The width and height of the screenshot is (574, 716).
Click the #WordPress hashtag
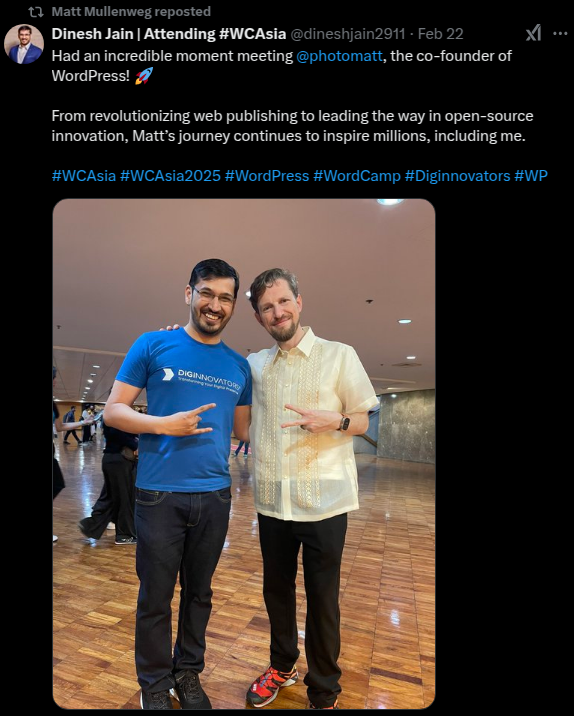point(267,176)
